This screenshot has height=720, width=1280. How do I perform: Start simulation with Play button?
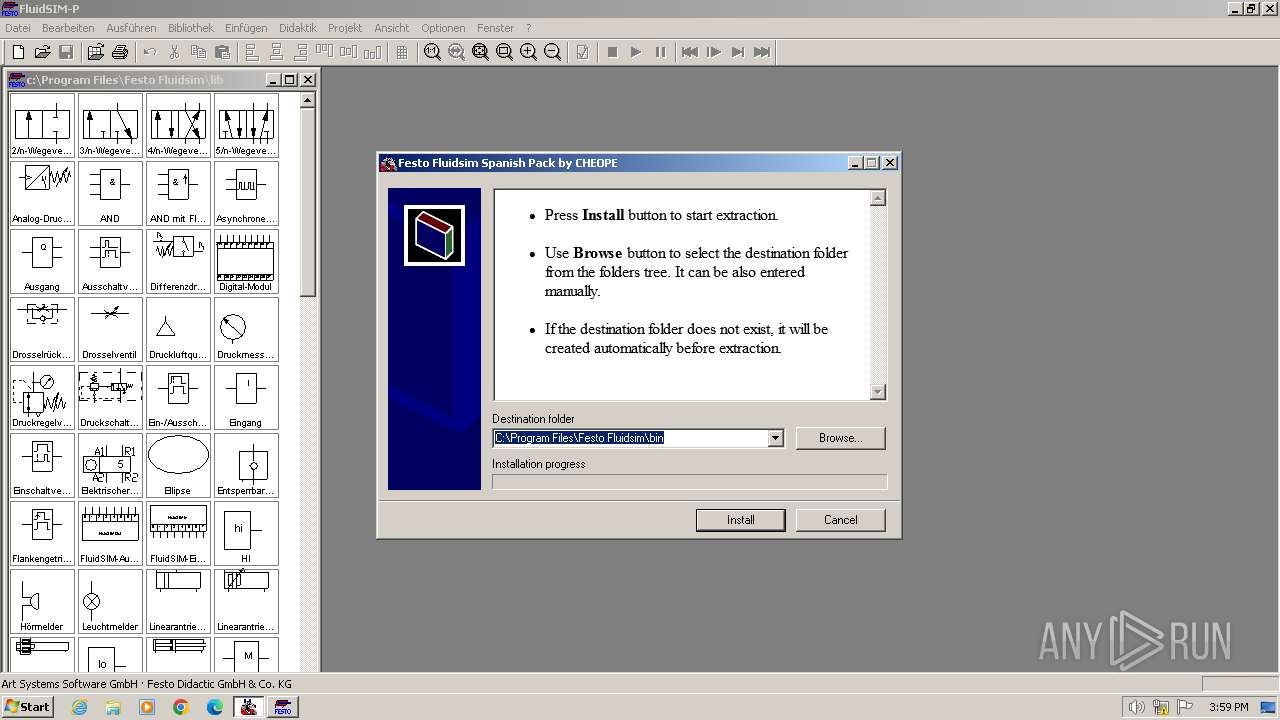click(x=636, y=52)
